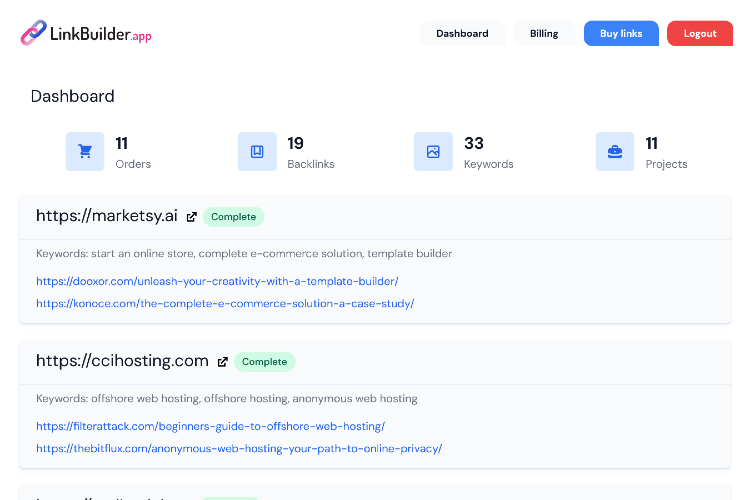Open the Dashboard nav item
This screenshot has height=500, width=750.
click(x=462, y=33)
